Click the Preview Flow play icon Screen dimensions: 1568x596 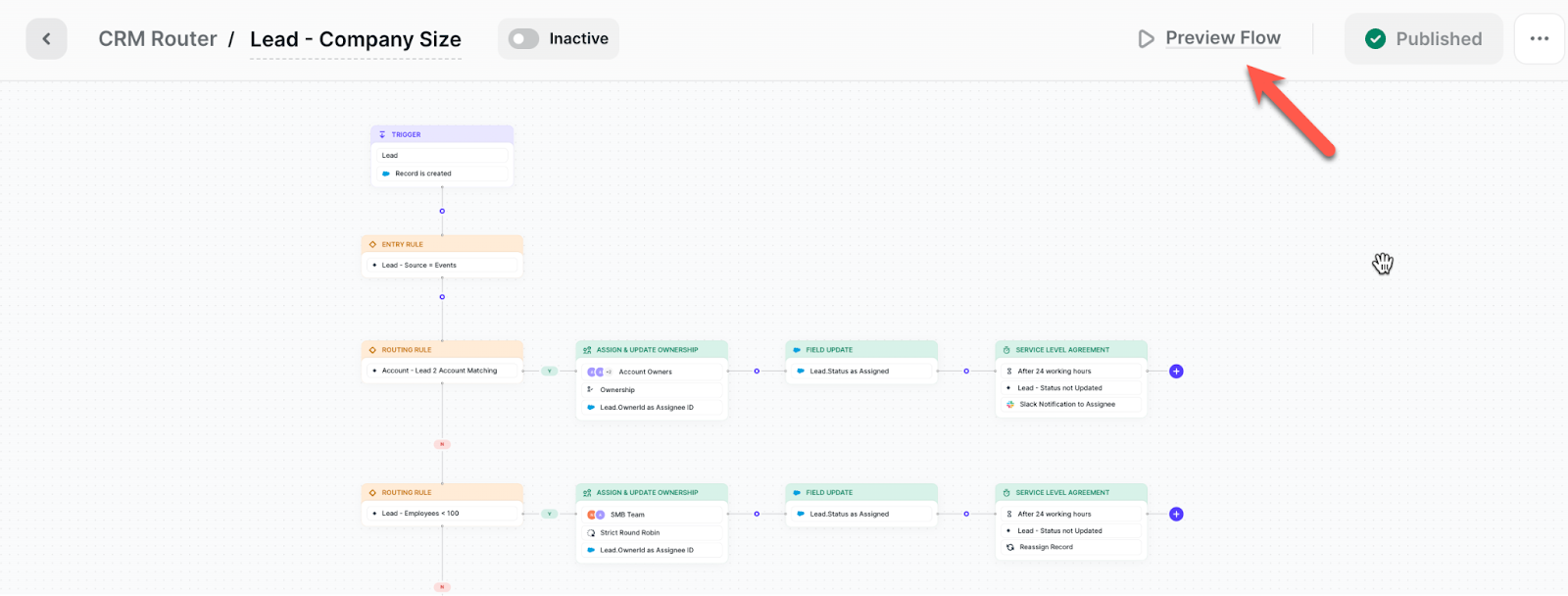coord(1146,39)
